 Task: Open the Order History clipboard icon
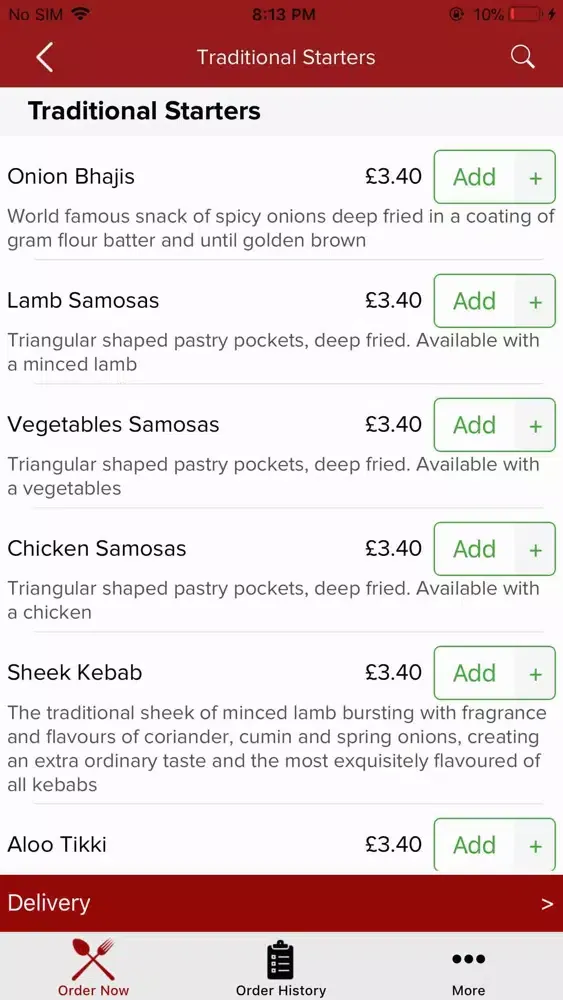tap(281, 960)
